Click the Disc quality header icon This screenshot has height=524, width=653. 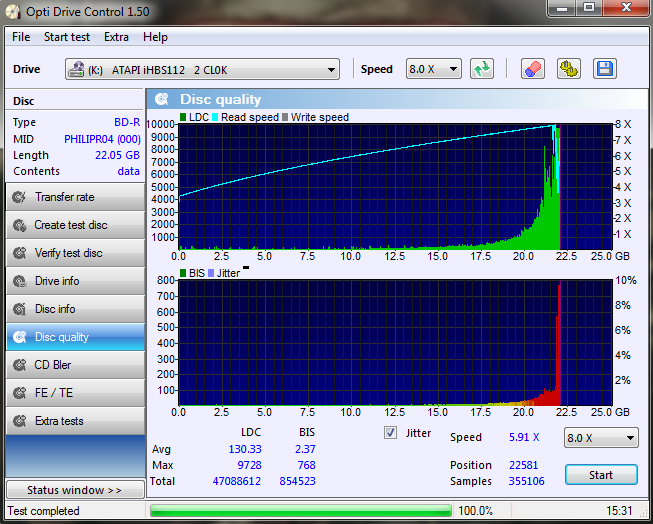tap(162, 99)
